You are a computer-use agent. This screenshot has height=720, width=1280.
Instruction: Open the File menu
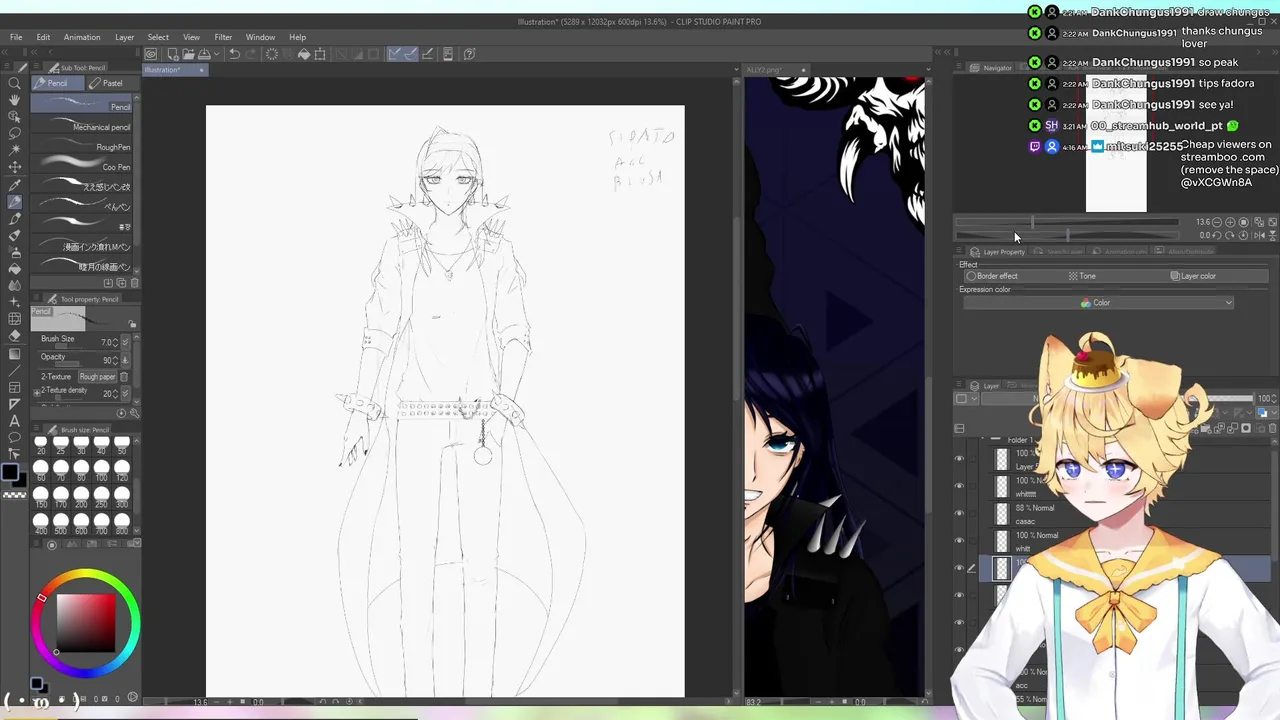point(16,37)
